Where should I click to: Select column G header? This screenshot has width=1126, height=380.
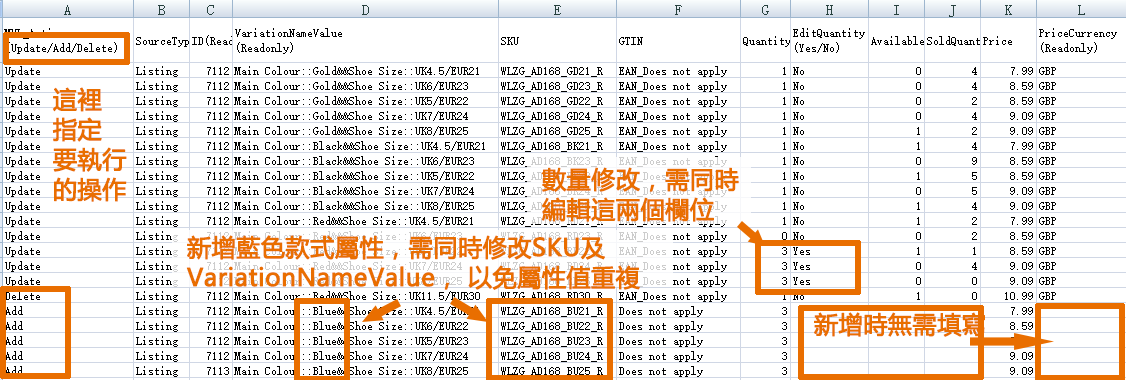tap(766, 9)
